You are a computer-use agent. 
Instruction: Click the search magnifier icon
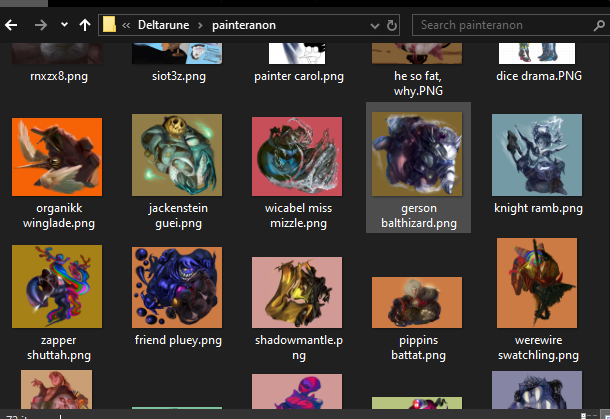599,26
